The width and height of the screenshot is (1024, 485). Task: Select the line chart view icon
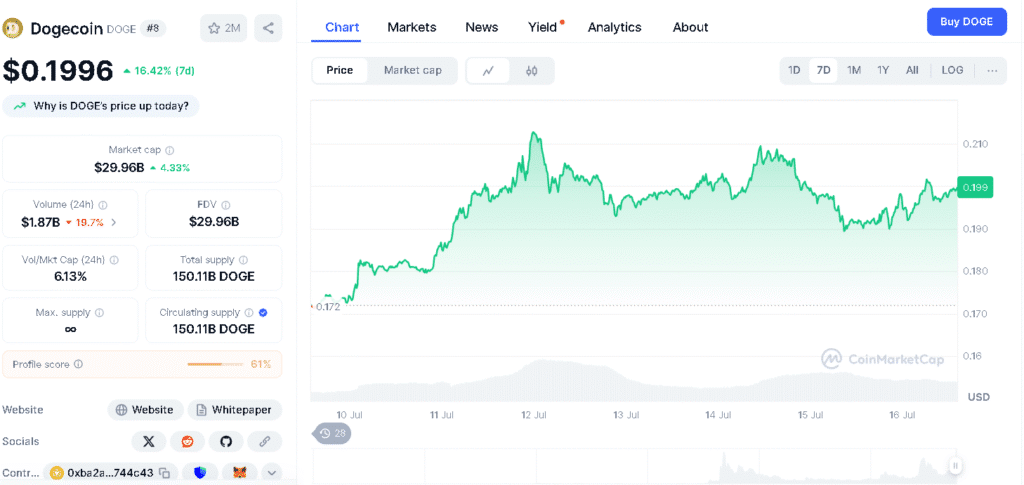(x=488, y=70)
